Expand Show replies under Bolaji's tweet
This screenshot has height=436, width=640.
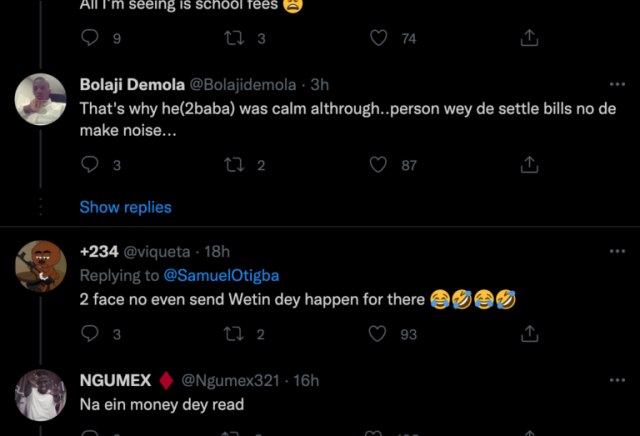coord(125,207)
